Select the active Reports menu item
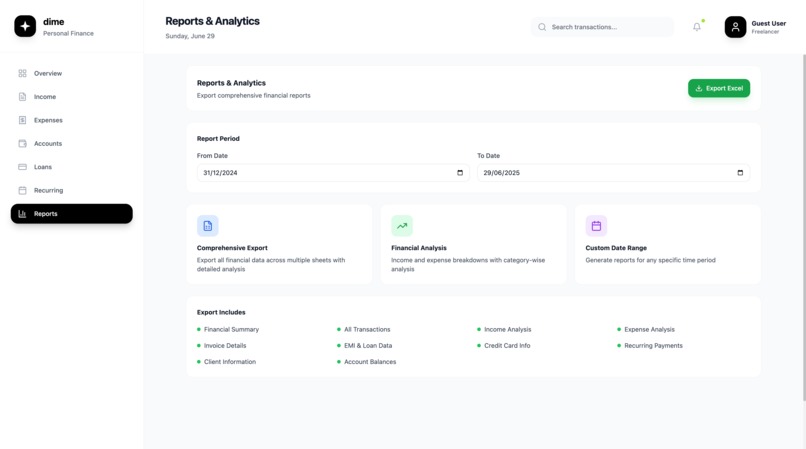The image size is (806, 449). point(71,213)
